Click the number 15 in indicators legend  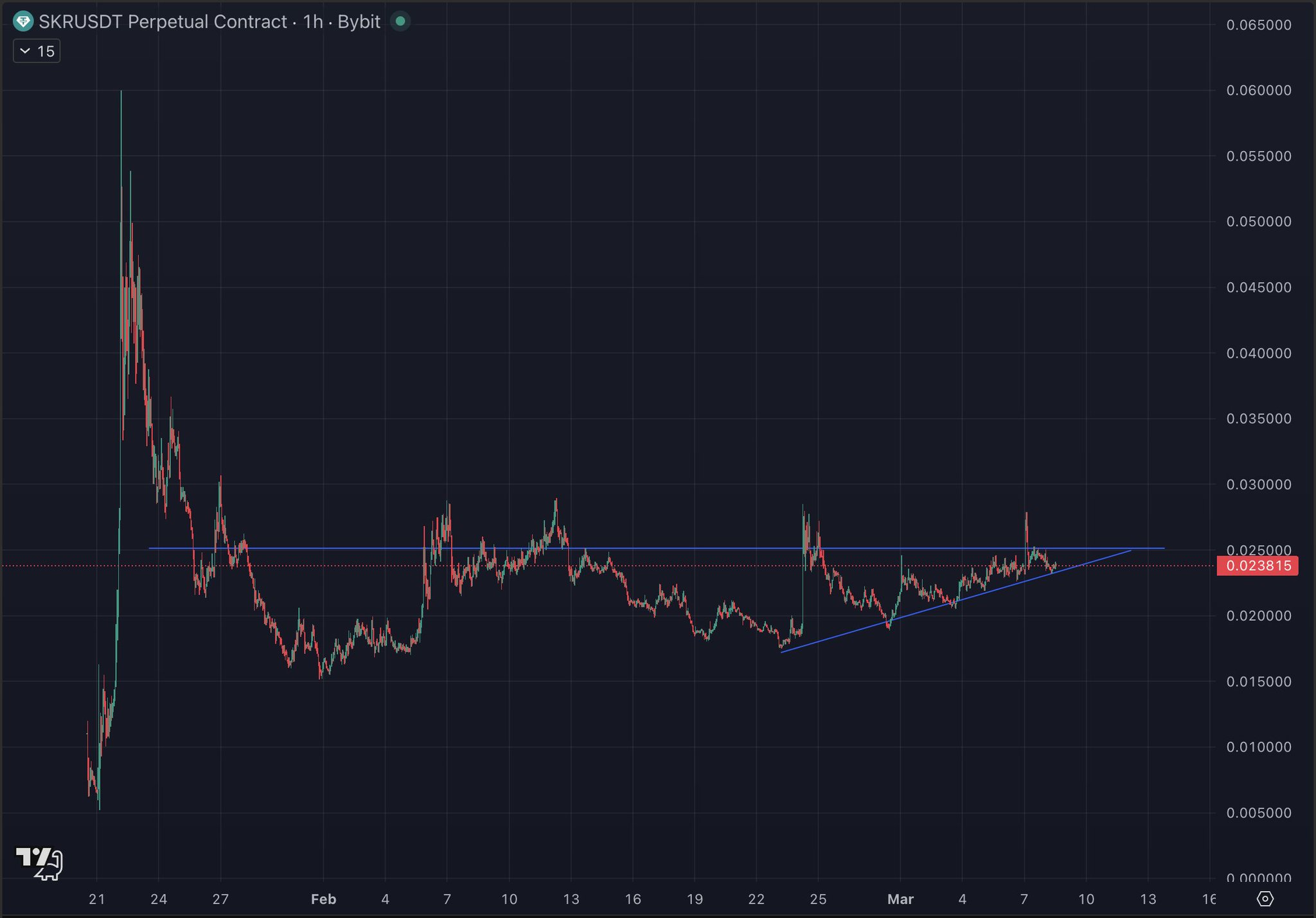click(46, 51)
